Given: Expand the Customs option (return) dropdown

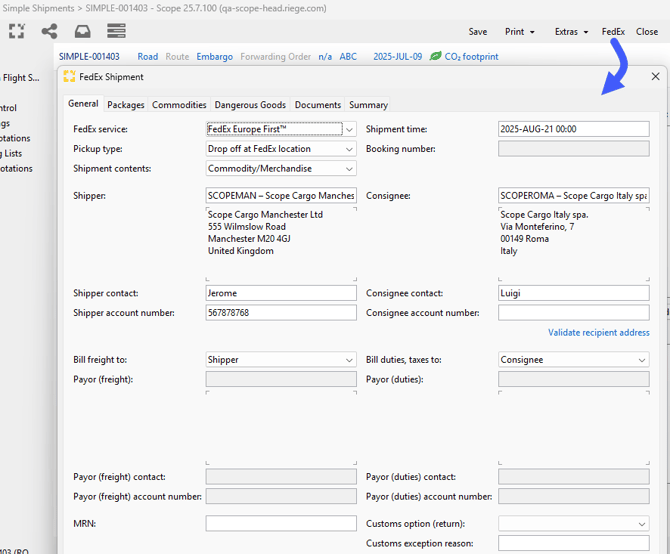Looking at the screenshot, I should [x=642, y=524].
